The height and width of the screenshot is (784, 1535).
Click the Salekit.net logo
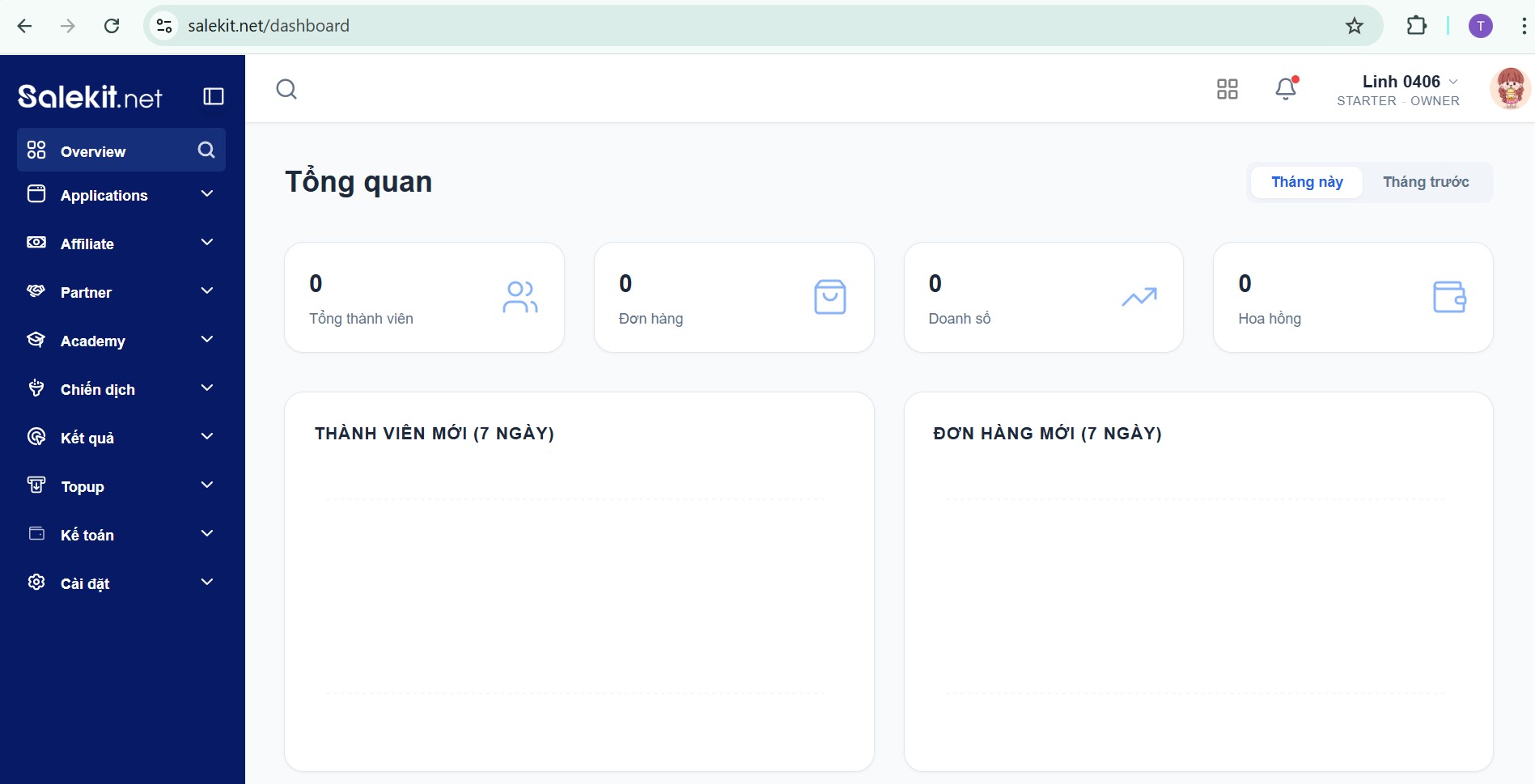click(90, 97)
